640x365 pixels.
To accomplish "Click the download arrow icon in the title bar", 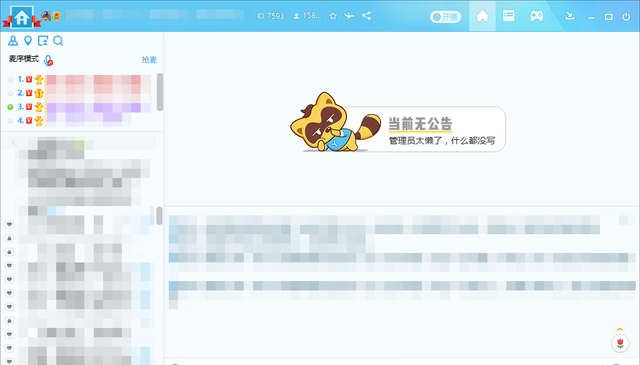I will pyautogui.click(x=570, y=16).
